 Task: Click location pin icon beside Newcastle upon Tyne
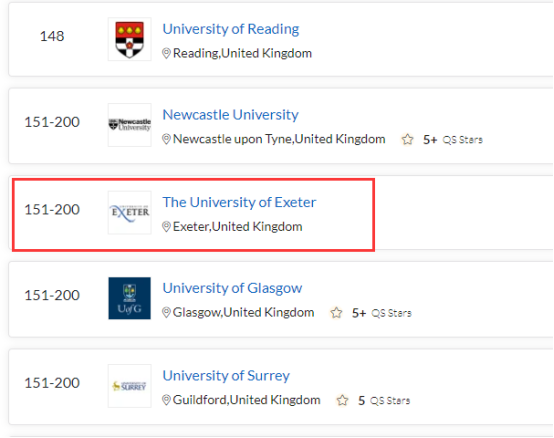(166, 139)
